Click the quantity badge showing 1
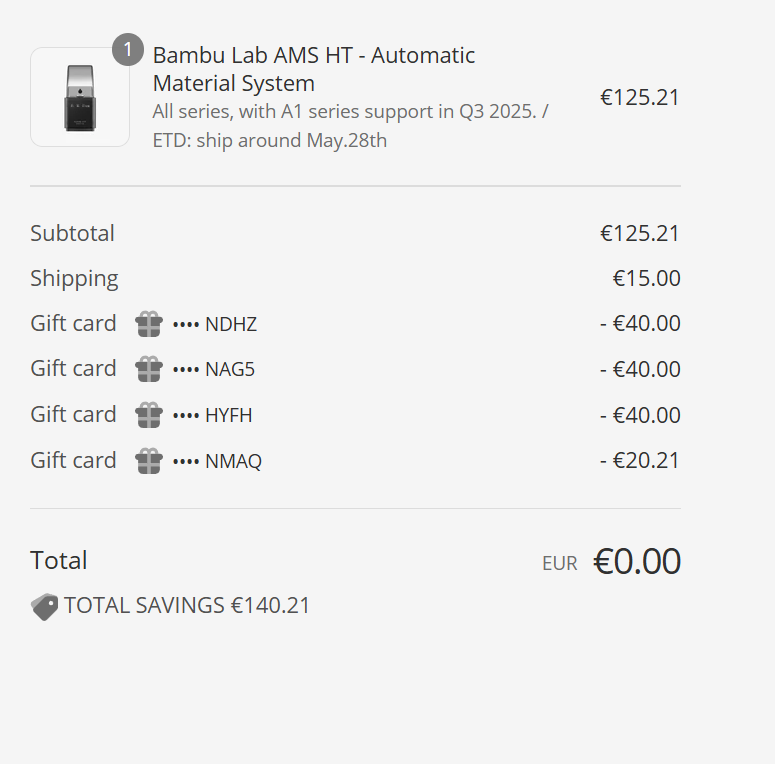Image resolution: width=775 pixels, height=764 pixels. (x=128, y=49)
